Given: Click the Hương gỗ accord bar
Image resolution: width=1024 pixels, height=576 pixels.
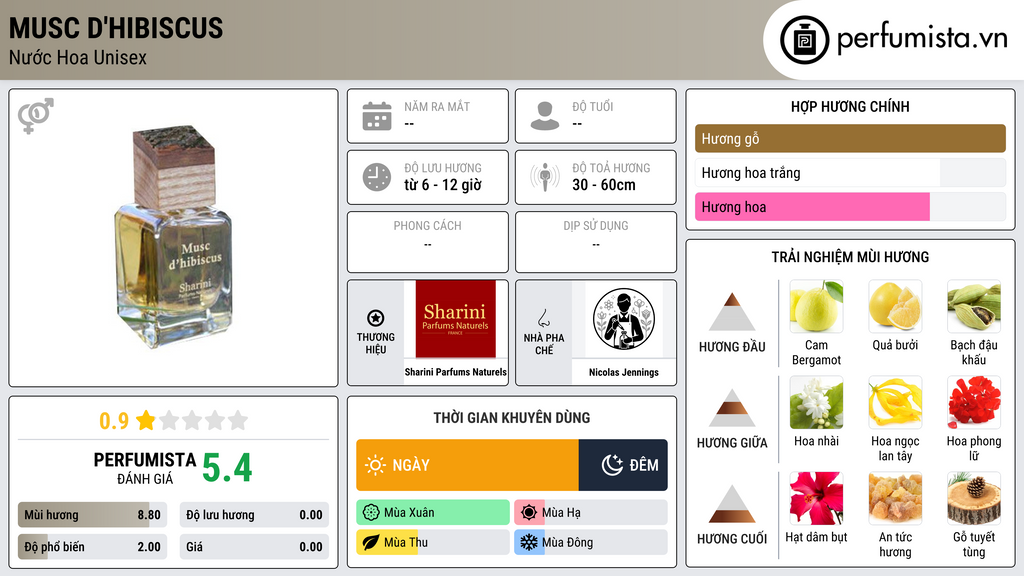Looking at the screenshot, I should click(x=850, y=138).
